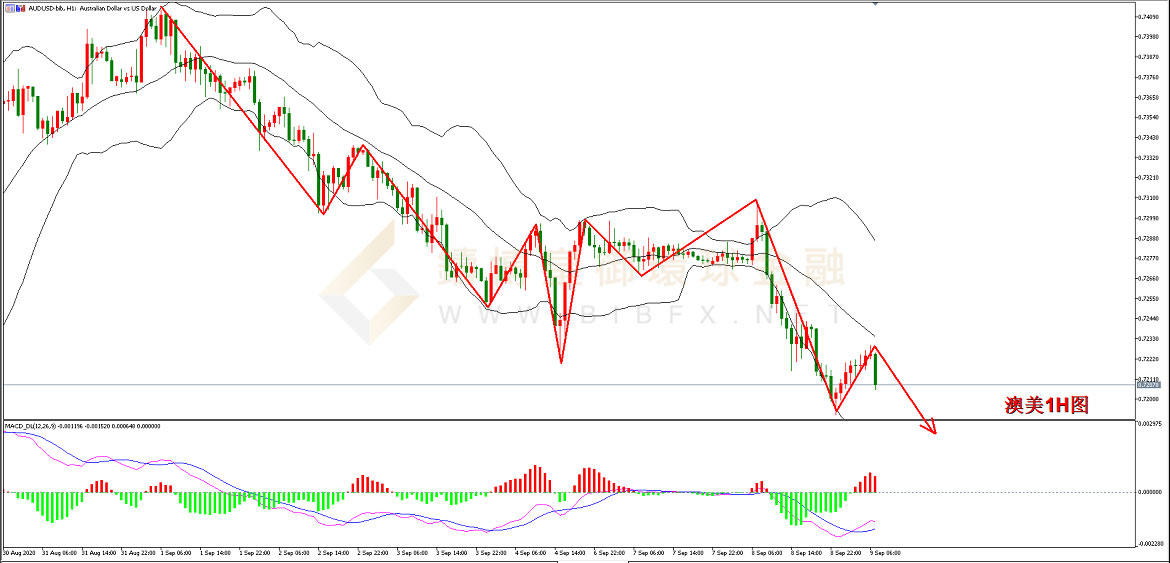Click the 0.73100 price level on scale
Image resolution: width=1170 pixels, height=563 pixels.
[x=1148, y=198]
